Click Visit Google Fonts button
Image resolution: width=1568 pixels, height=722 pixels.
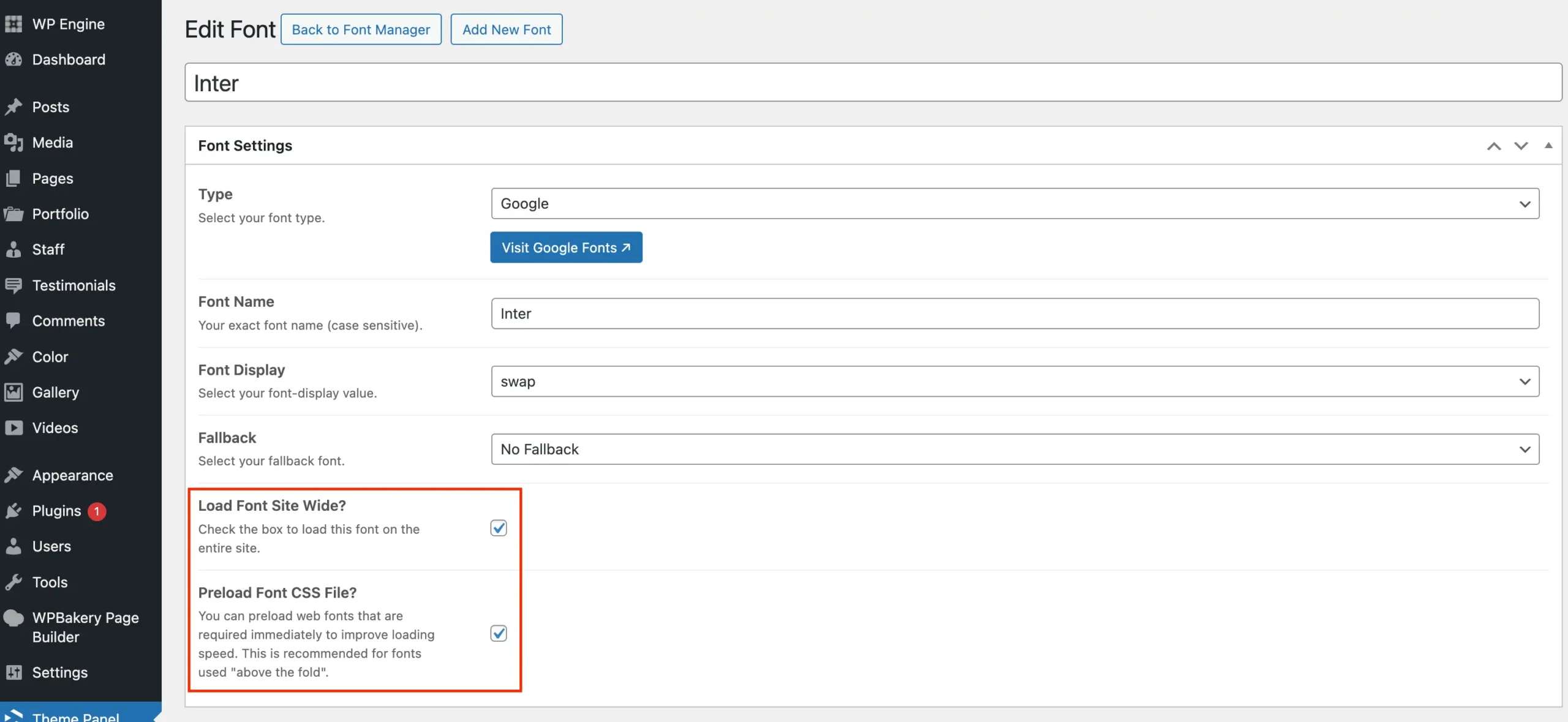[x=566, y=247]
